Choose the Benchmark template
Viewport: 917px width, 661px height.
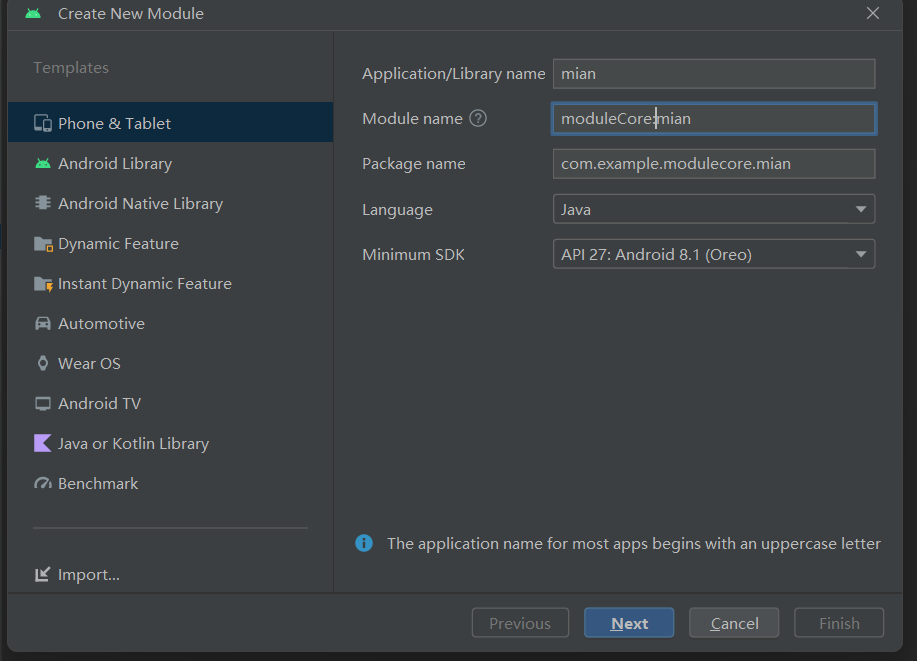click(x=171, y=484)
